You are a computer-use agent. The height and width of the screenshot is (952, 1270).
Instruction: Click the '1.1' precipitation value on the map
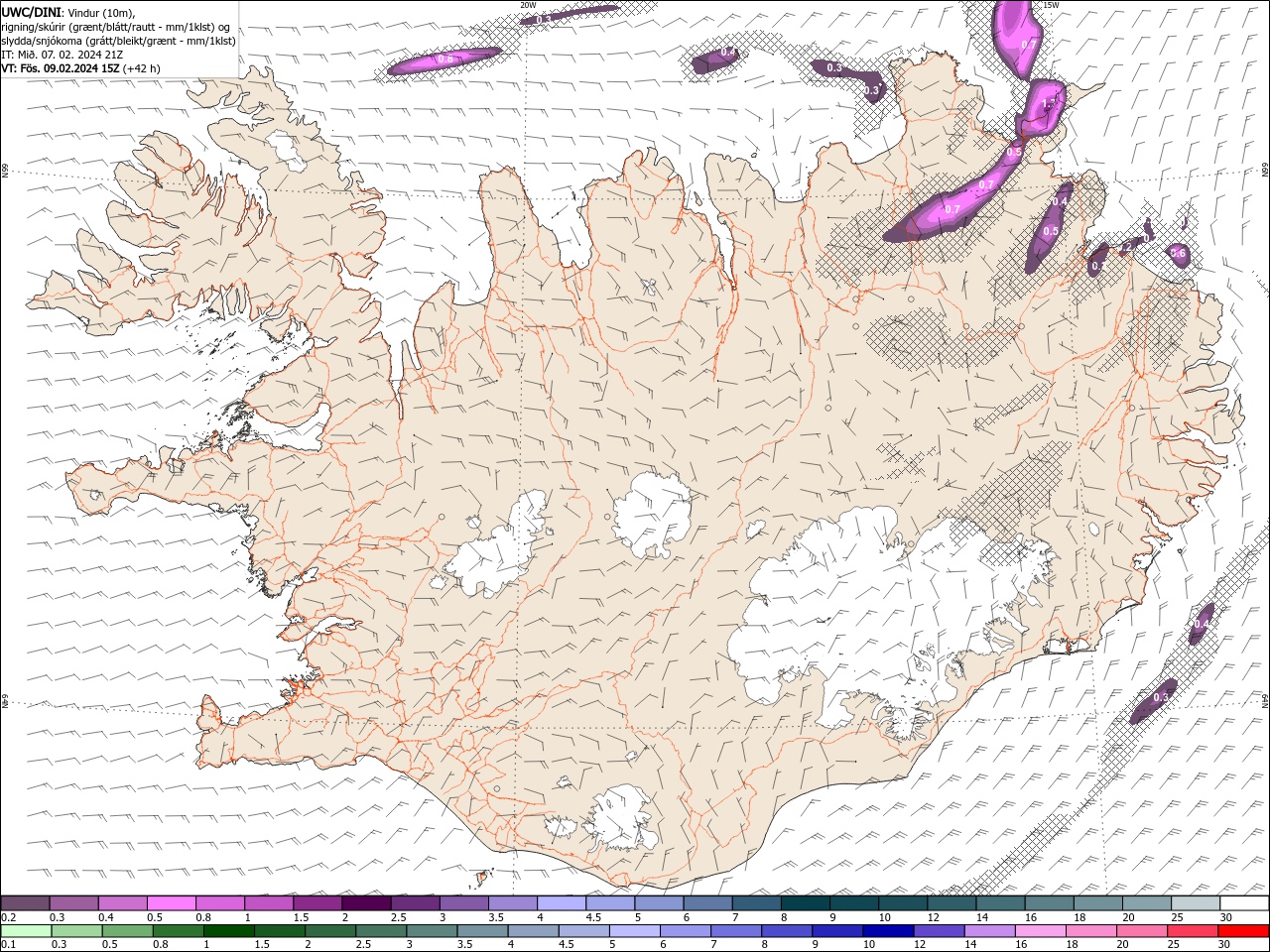pos(1050,102)
